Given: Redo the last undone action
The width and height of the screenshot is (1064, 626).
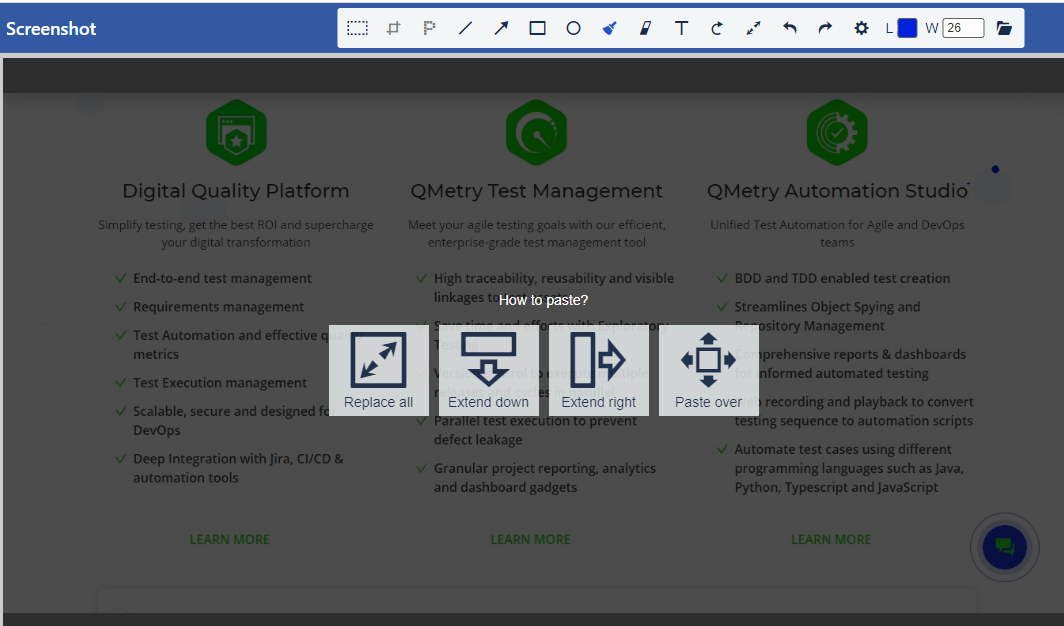Looking at the screenshot, I should point(825,28).
